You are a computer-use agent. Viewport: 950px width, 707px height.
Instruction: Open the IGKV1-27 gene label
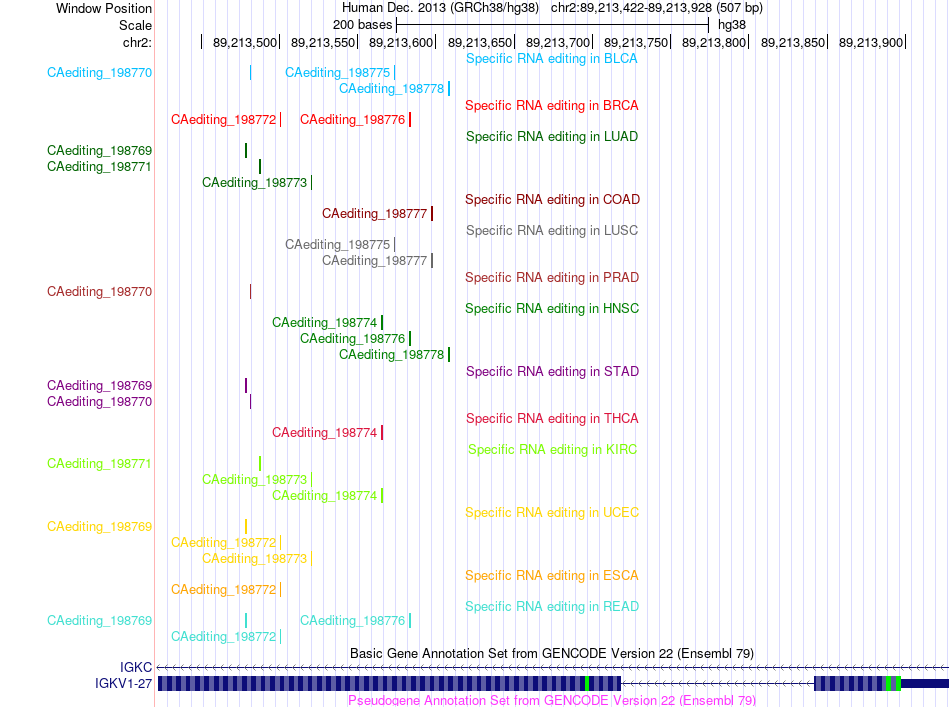[x=123, y=683]
